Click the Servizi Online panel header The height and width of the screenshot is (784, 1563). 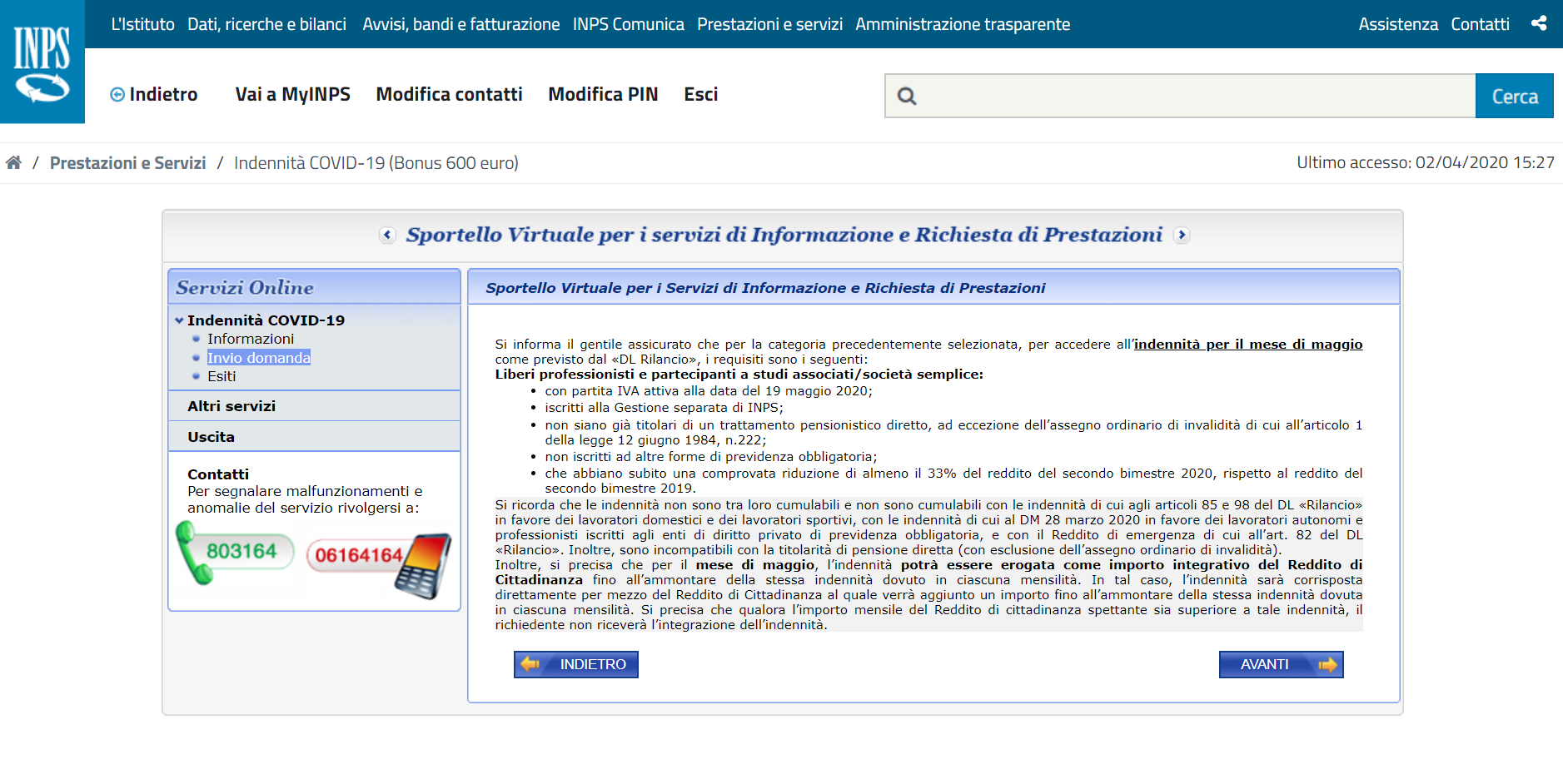[314, 287]
